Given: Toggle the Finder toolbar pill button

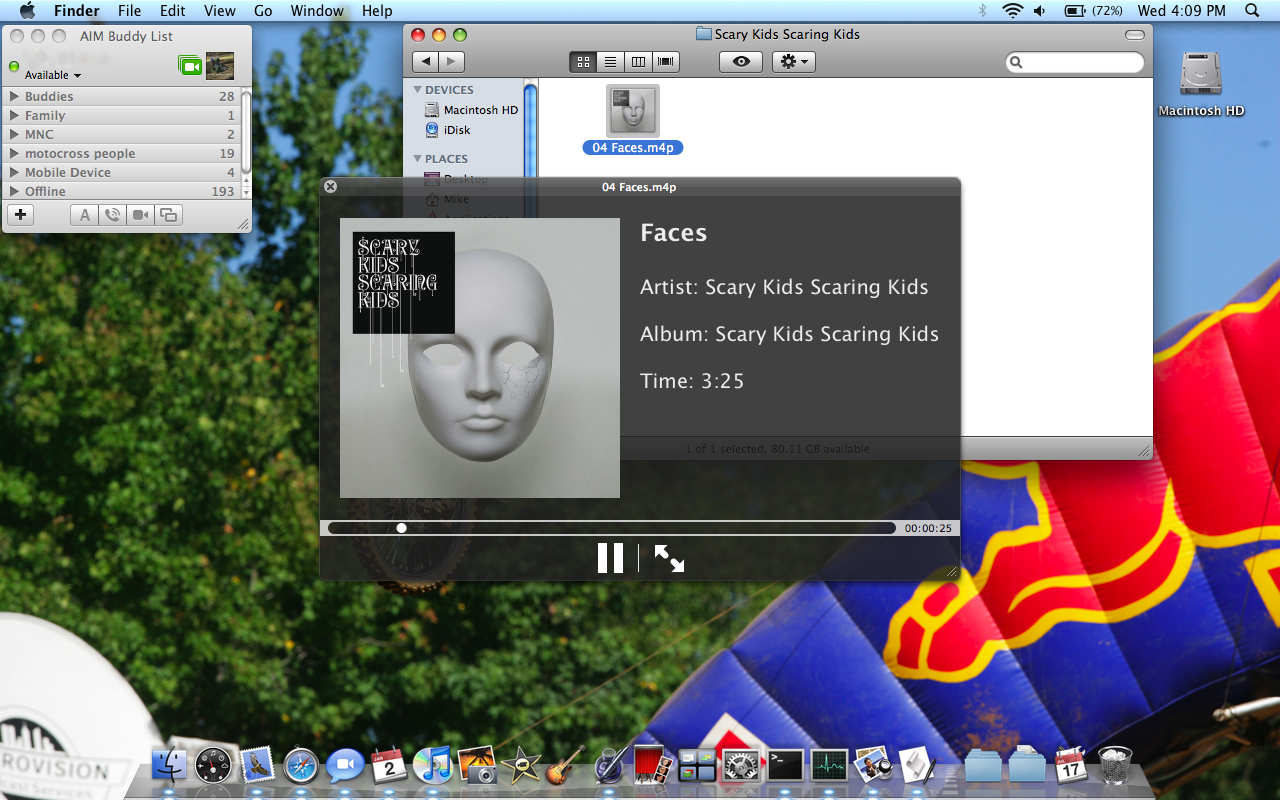Looking at the screenshot, I should pos(1134,34).
